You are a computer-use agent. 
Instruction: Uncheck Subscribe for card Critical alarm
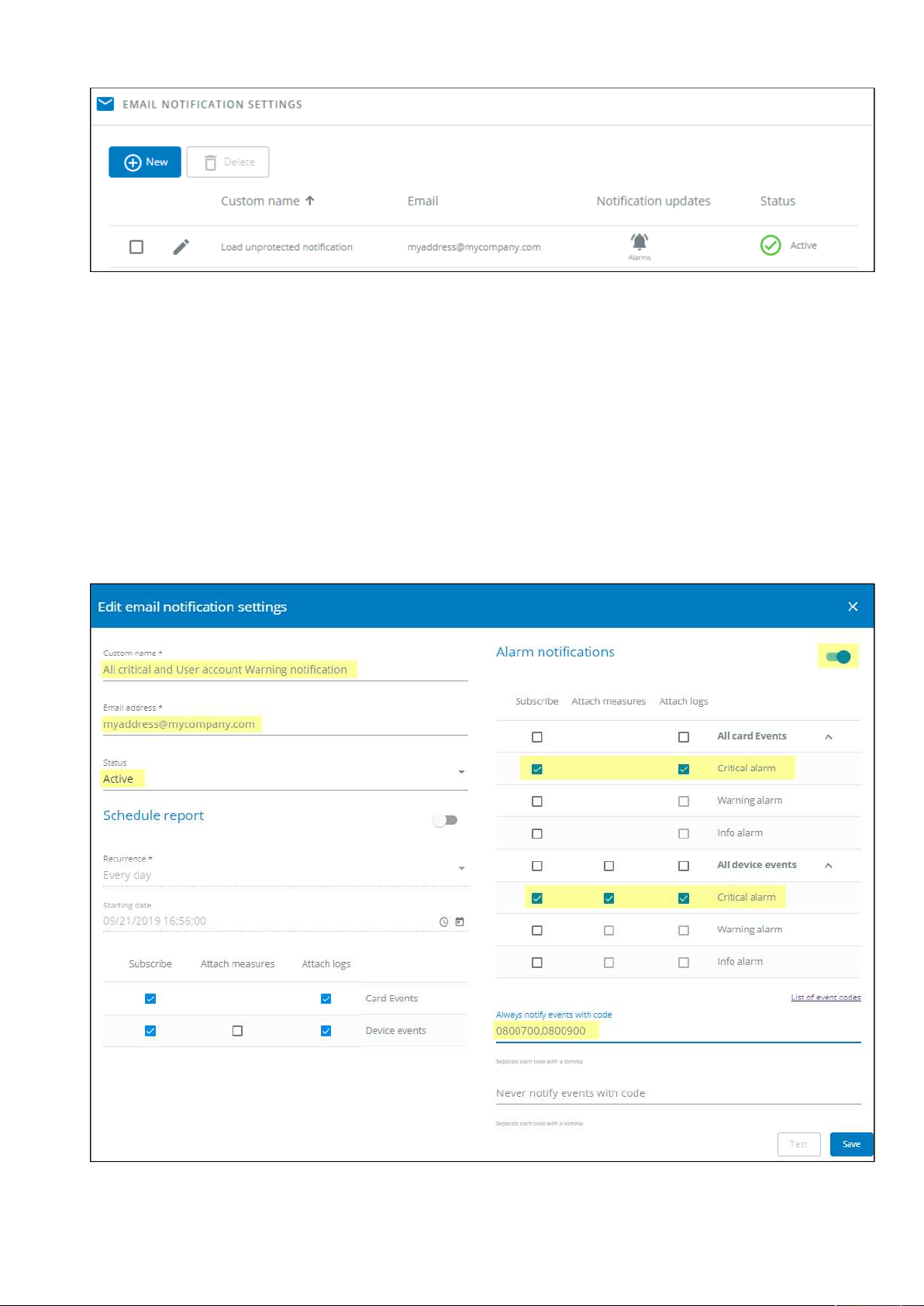[537, 769]
